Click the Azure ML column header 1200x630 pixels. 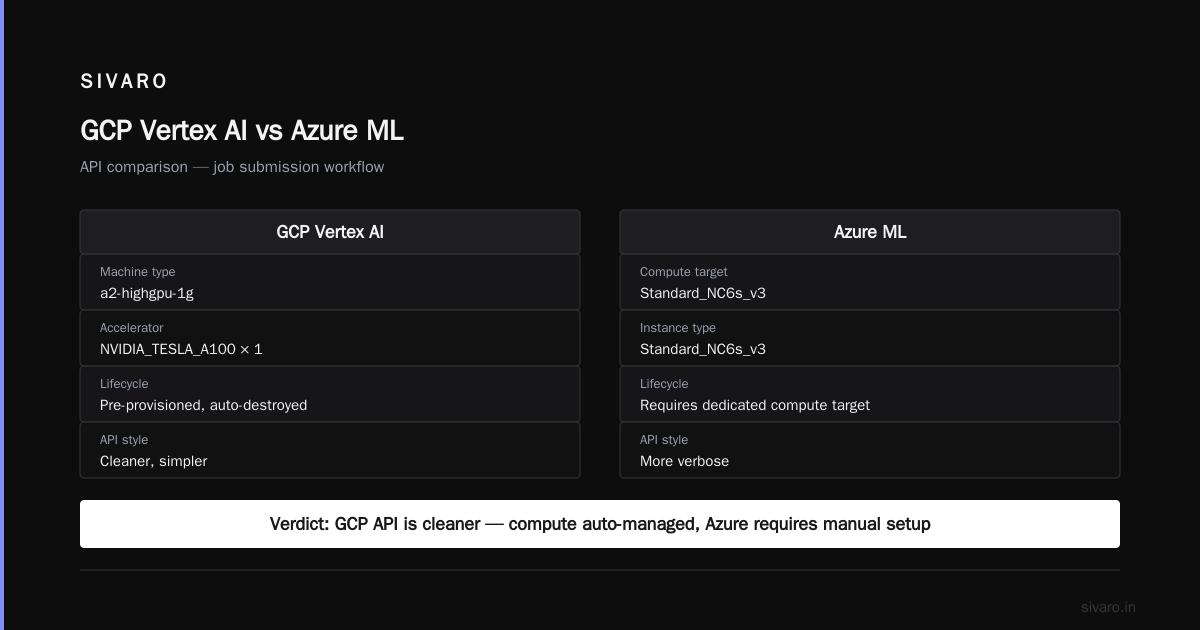click(870, 232)
